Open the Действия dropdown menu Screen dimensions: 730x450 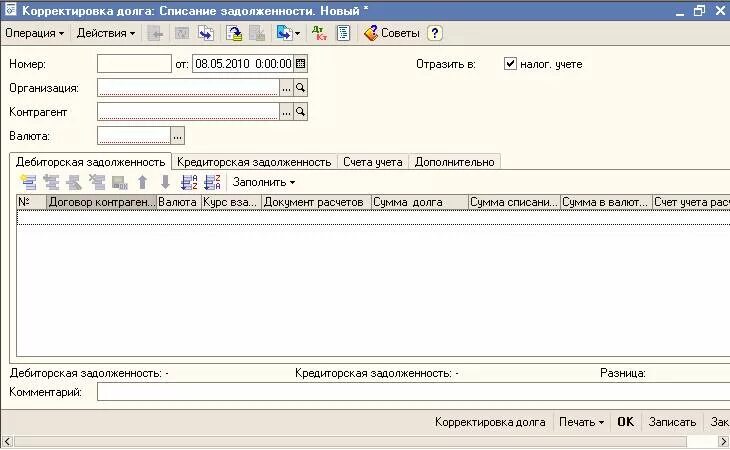tap(106, 33)
